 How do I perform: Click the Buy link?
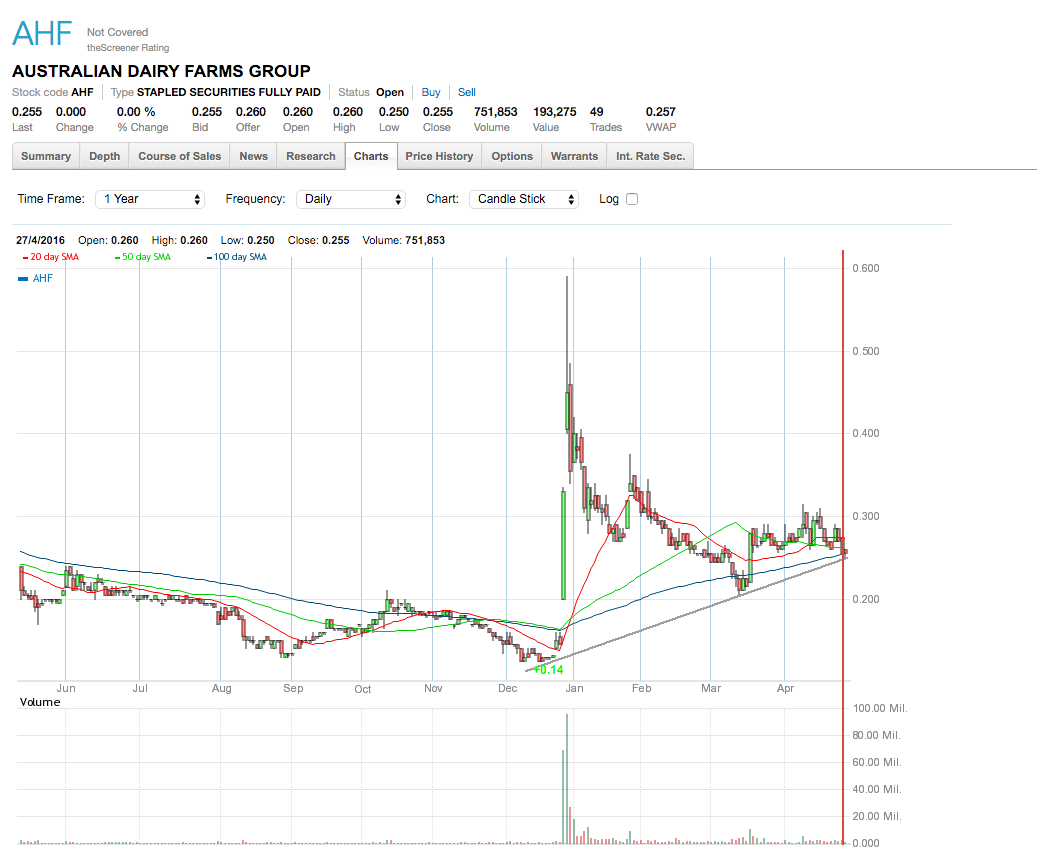431,93
